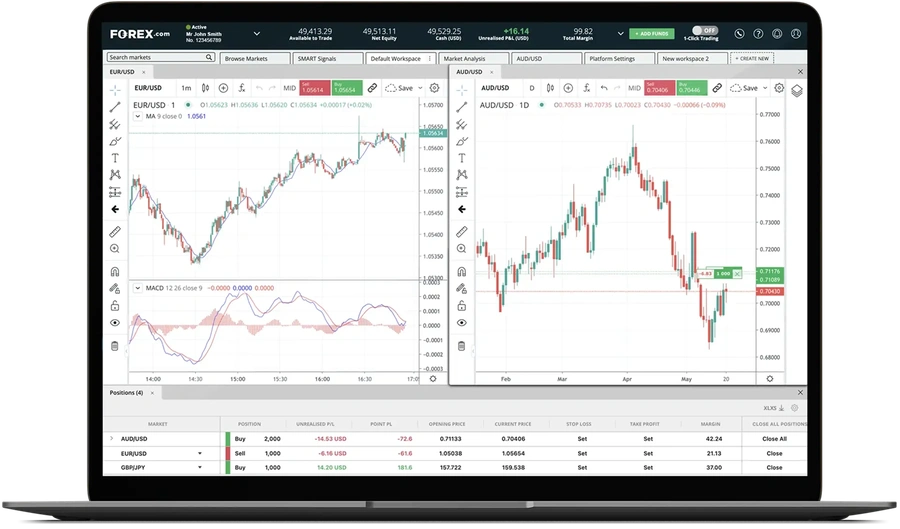900x529 pixels.
Task: Click the undo arrow in AUD/USD toolbar
Action: click(x=604, y=88)
